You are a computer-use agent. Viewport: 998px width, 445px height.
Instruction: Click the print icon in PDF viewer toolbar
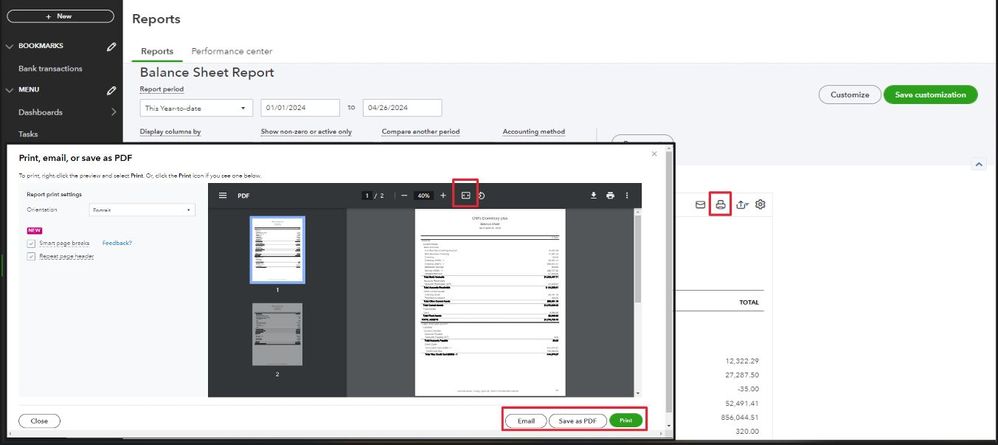click(x=610, y=195)
